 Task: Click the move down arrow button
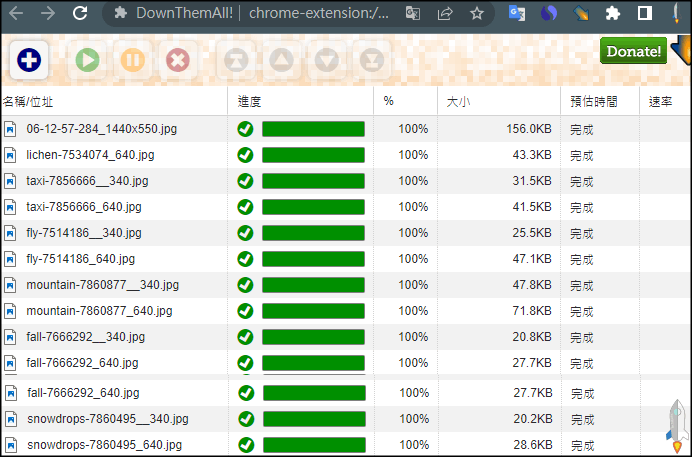tap(326, 61)
